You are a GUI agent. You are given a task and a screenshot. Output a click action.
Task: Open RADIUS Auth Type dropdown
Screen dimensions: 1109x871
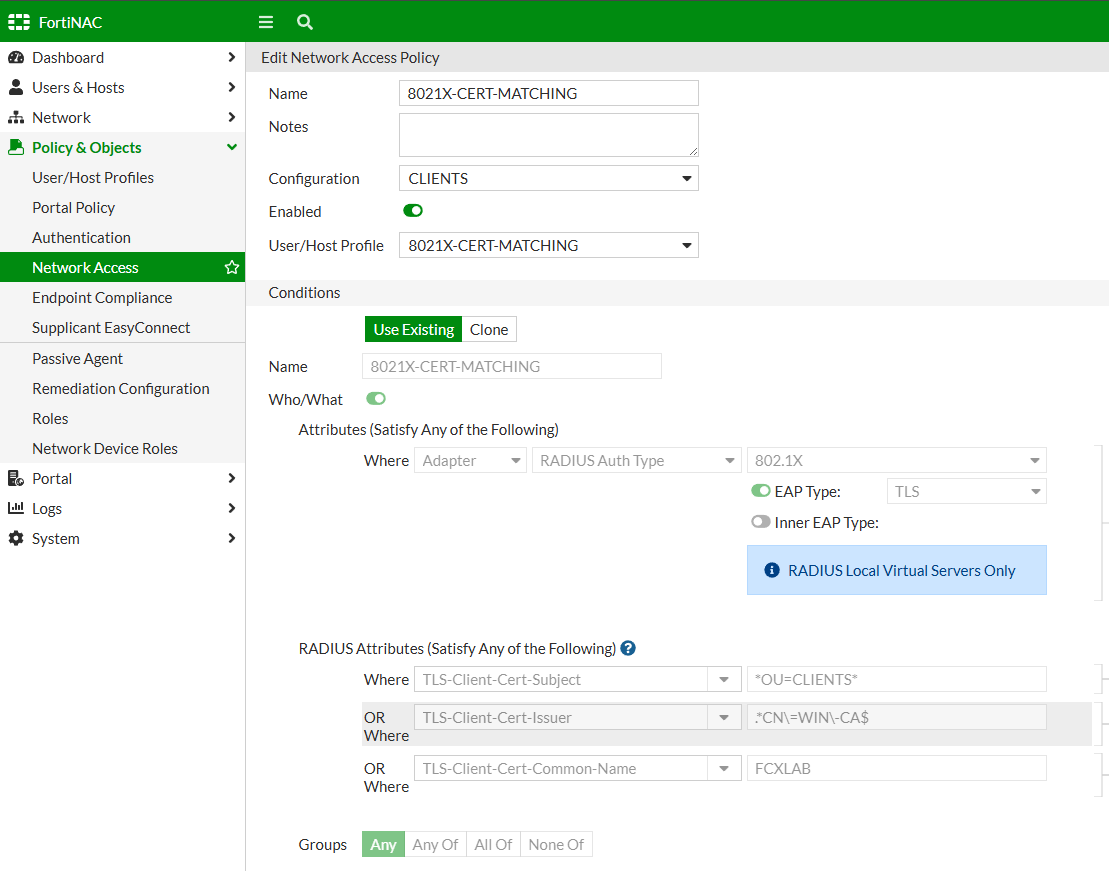[x=637, y=461]
